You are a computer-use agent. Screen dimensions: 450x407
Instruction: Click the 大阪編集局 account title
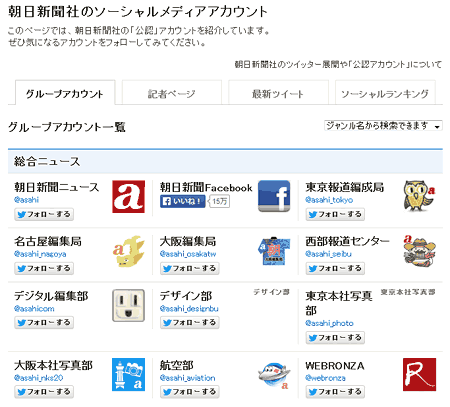click(188, 241)
